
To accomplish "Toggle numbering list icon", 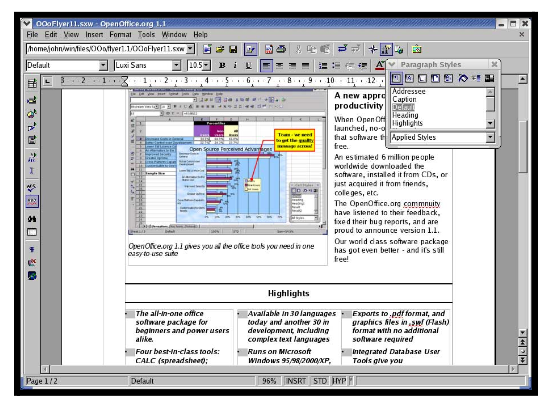I will coord(323,65).
